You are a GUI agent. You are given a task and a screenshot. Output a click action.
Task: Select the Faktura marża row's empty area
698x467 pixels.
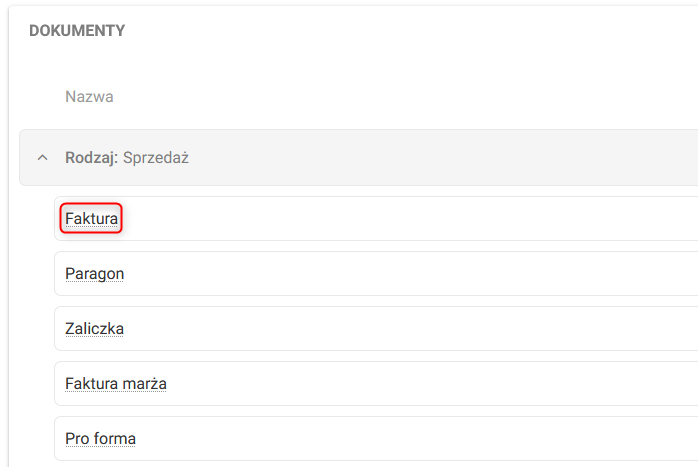click(x=400, y=383)
